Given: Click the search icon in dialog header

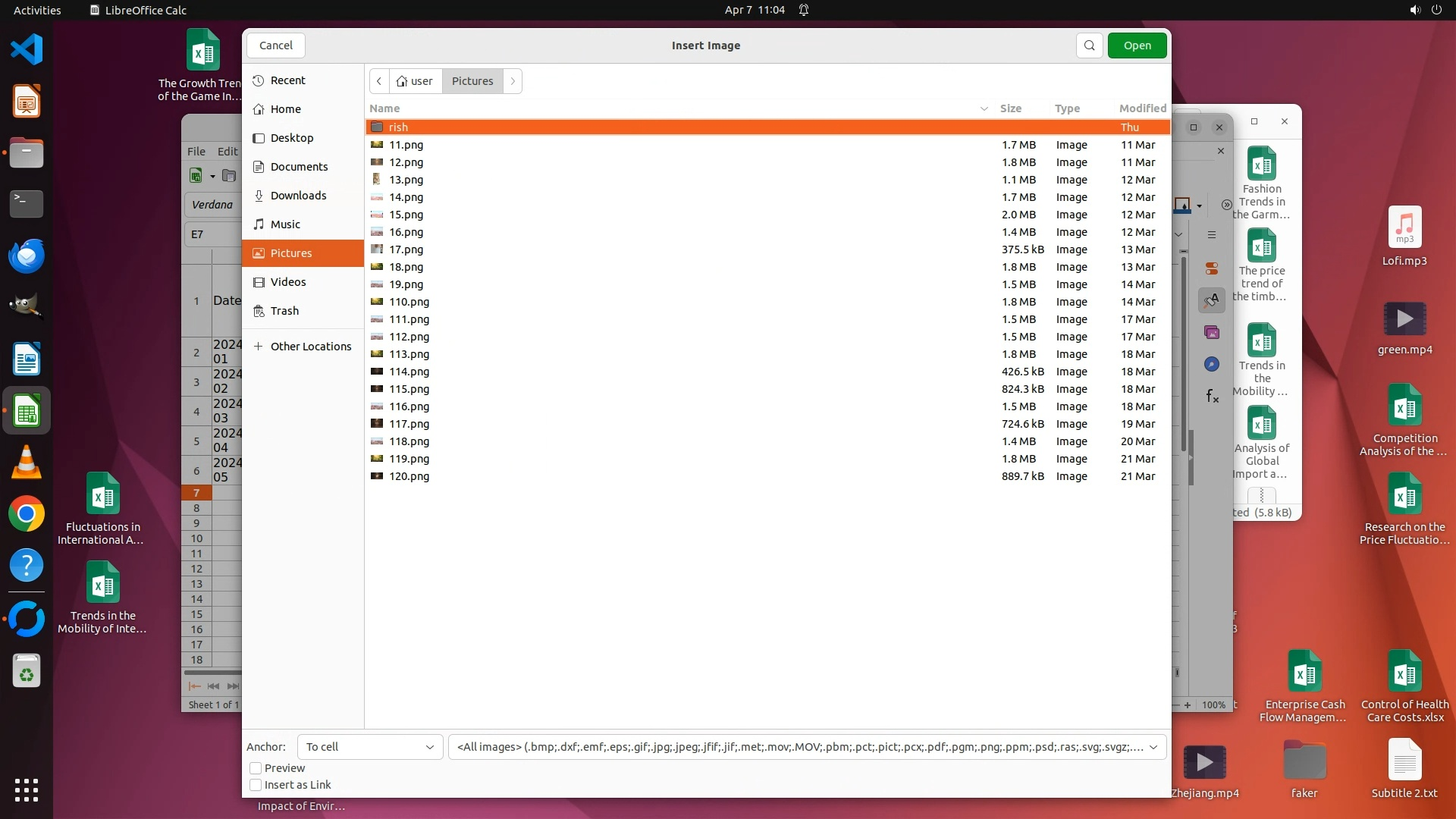Looking at the screenshot, I should tap(1089, 45).
